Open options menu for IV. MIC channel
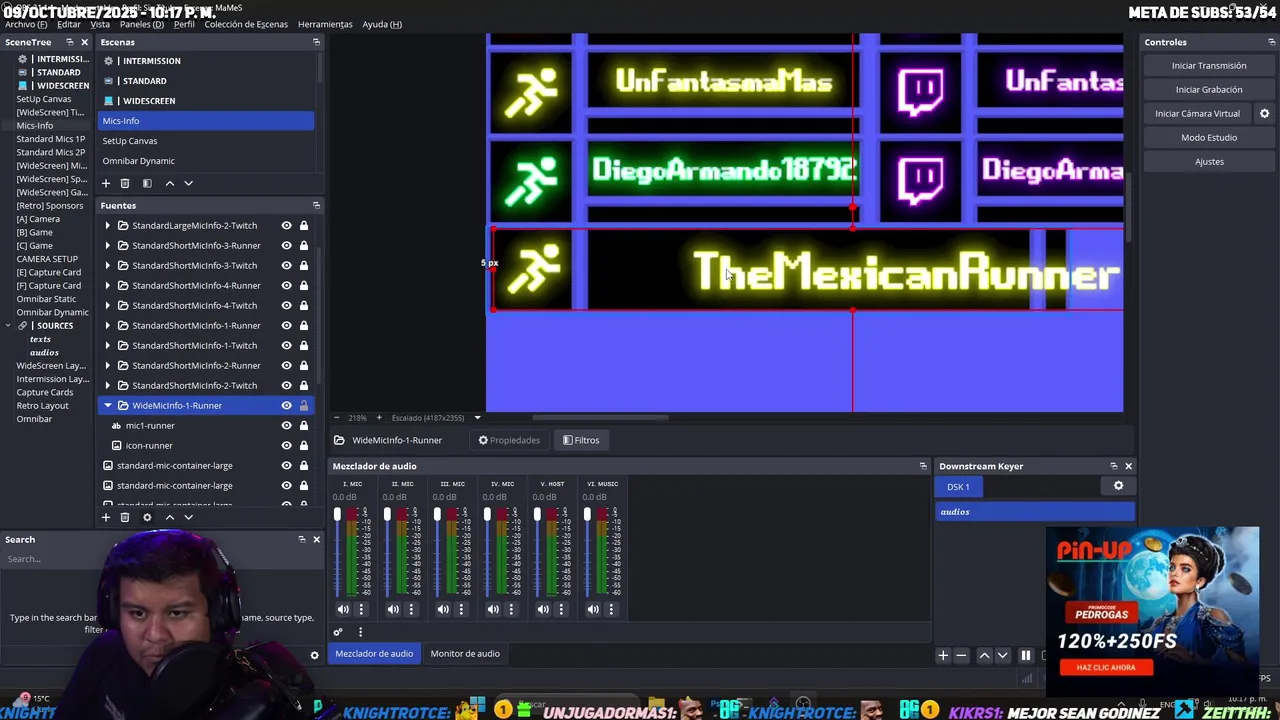The image size is (1280, 720). (511, 609)
